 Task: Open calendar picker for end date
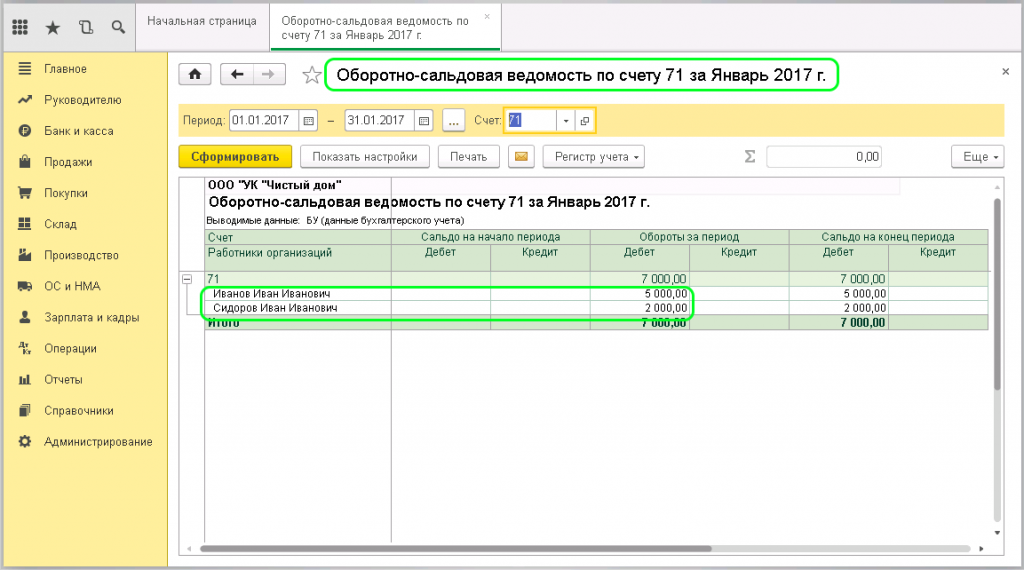pos(423,121)
